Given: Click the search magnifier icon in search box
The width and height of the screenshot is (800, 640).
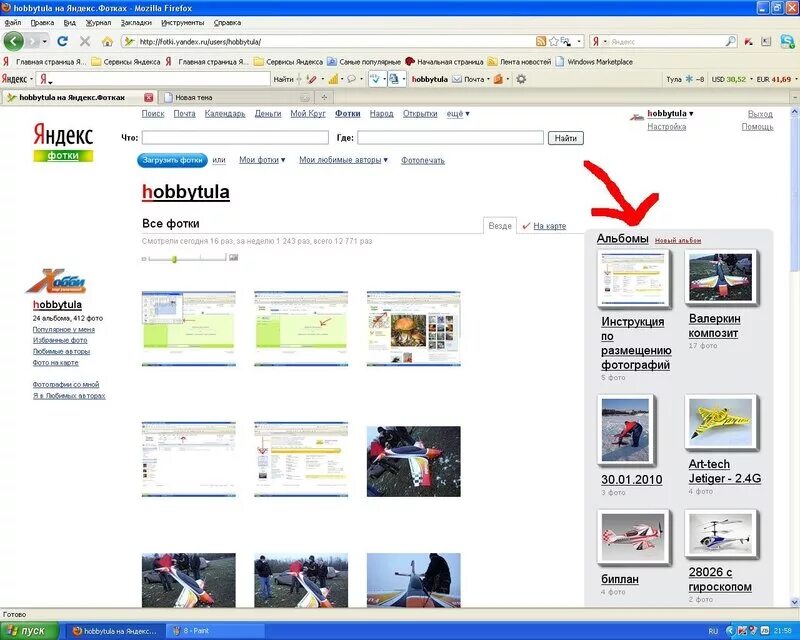Looking at the screenshot, I should [731, 41].
